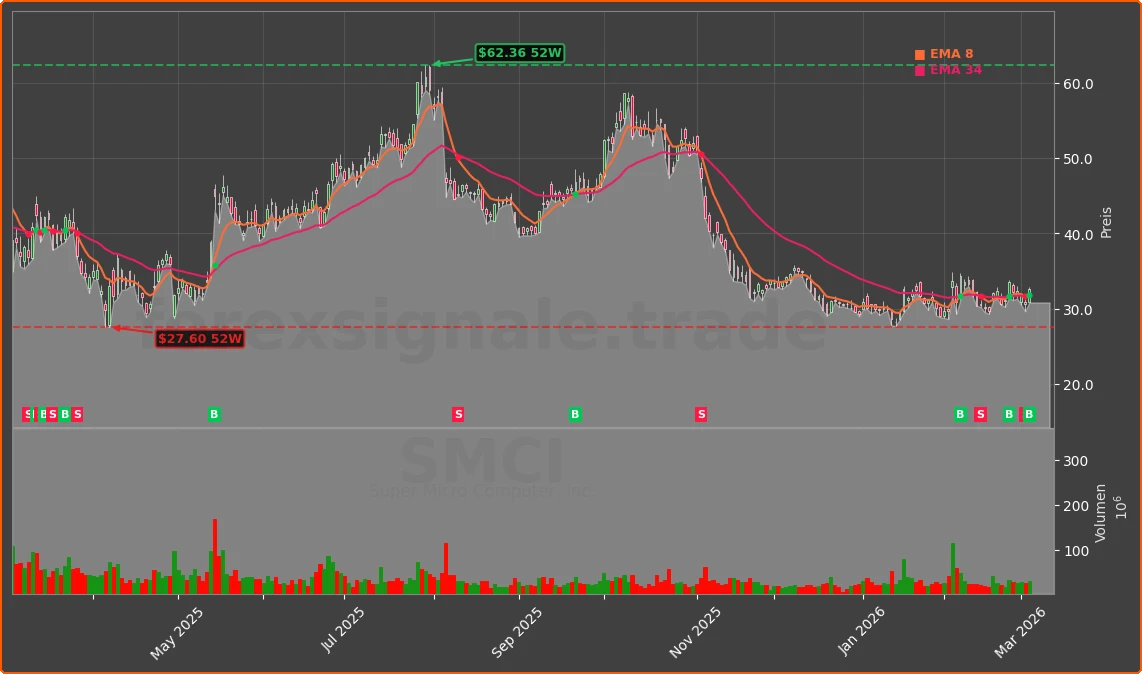Screen dimensions: 1142x674
Task: Click the orange EMA 8 color swatch
Action: (x=919, y=52)
